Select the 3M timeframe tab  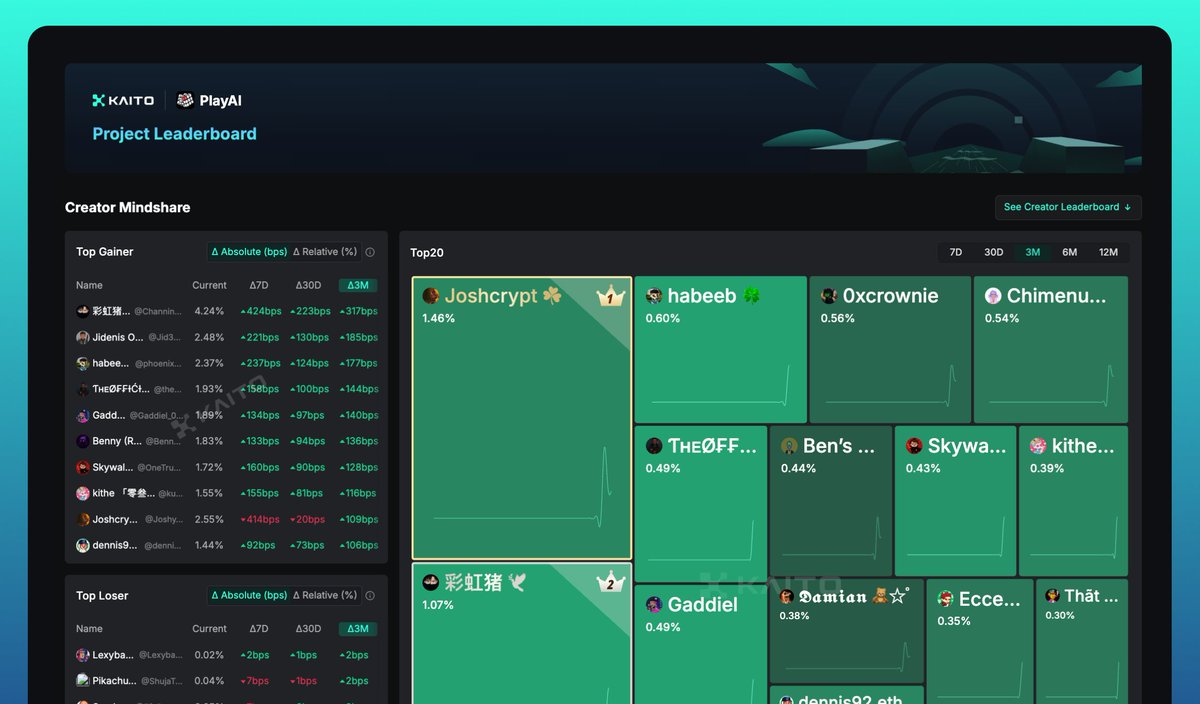1033,252
